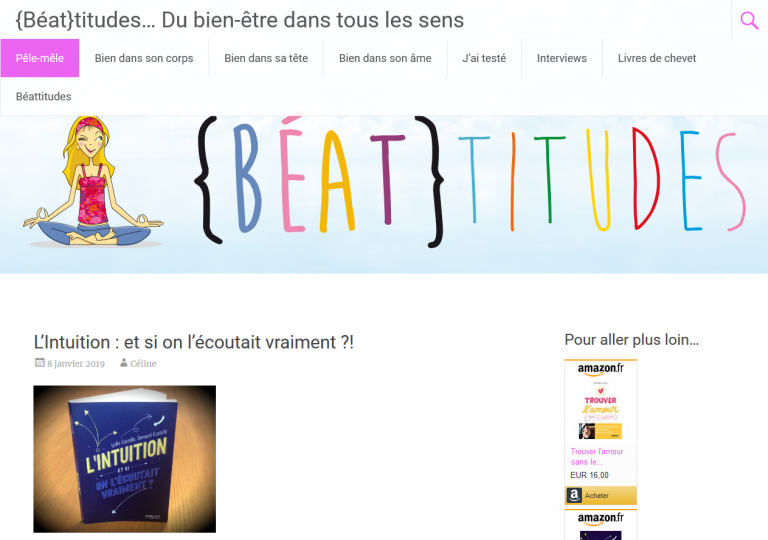The height and width of the screenshot is (540, 768).
Task: Open the L'Intuition book cover thumbnail
Action: coord(124,459)
